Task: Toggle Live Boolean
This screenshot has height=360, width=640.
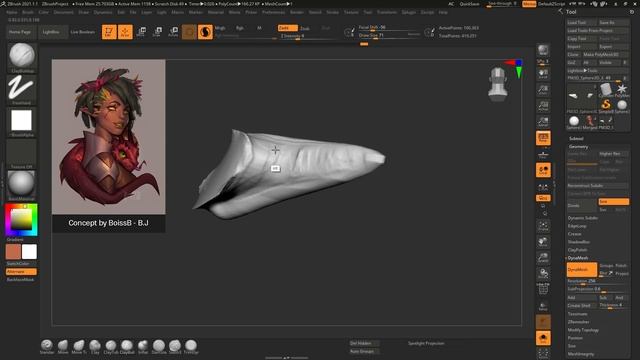Action: click(x=82, y=32)
